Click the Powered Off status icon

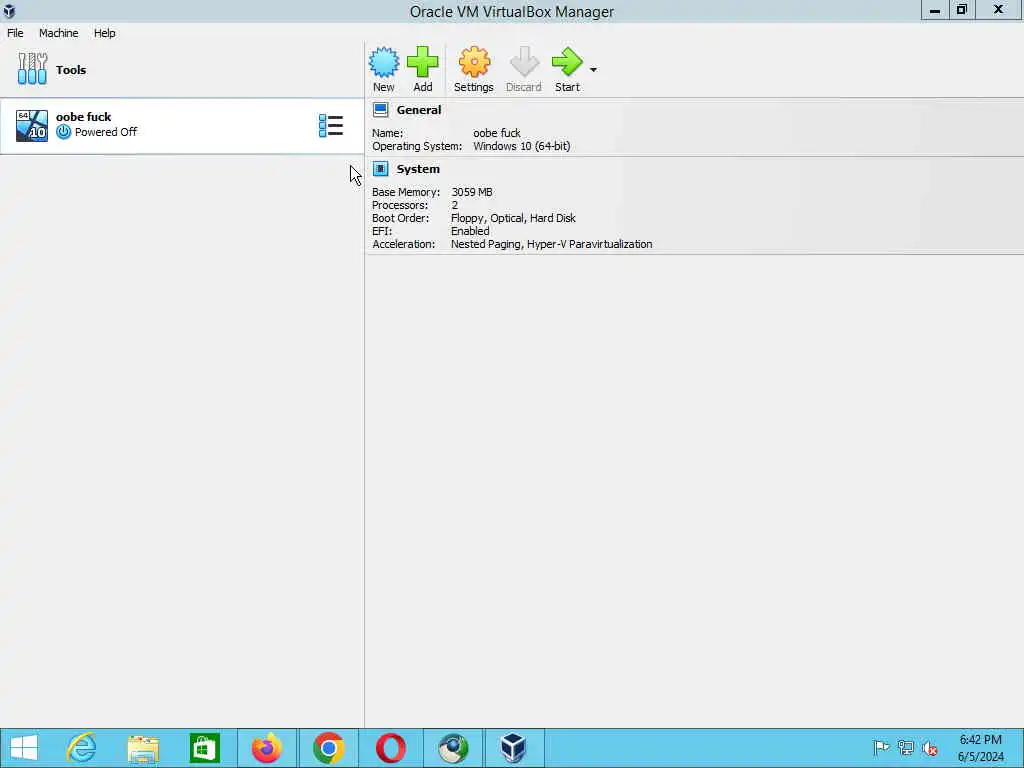click(x=63, y=132)
